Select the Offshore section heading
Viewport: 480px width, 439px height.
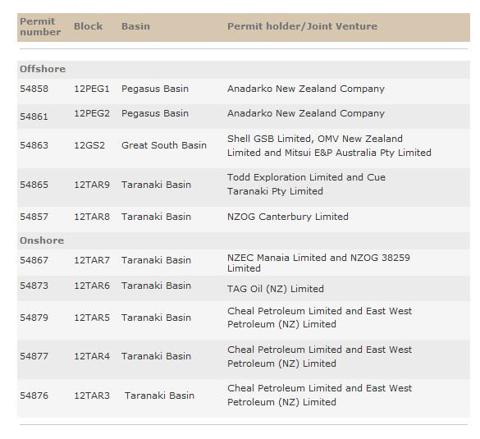pos(42,69)
